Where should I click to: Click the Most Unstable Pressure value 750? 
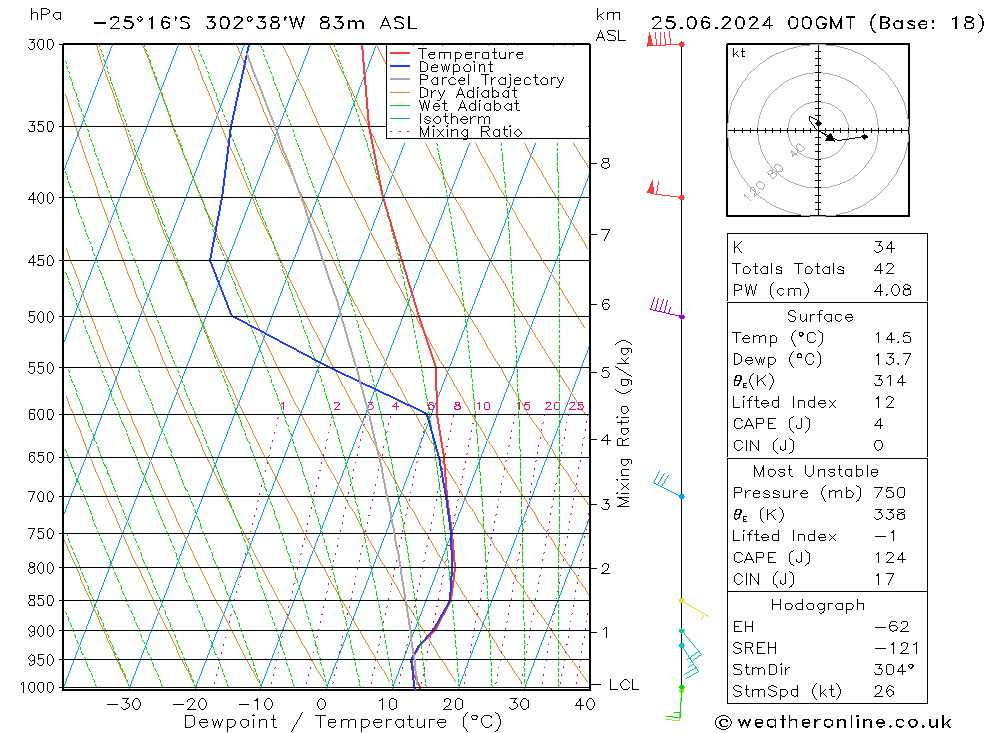pyautogui.click(x=889, y=492)
